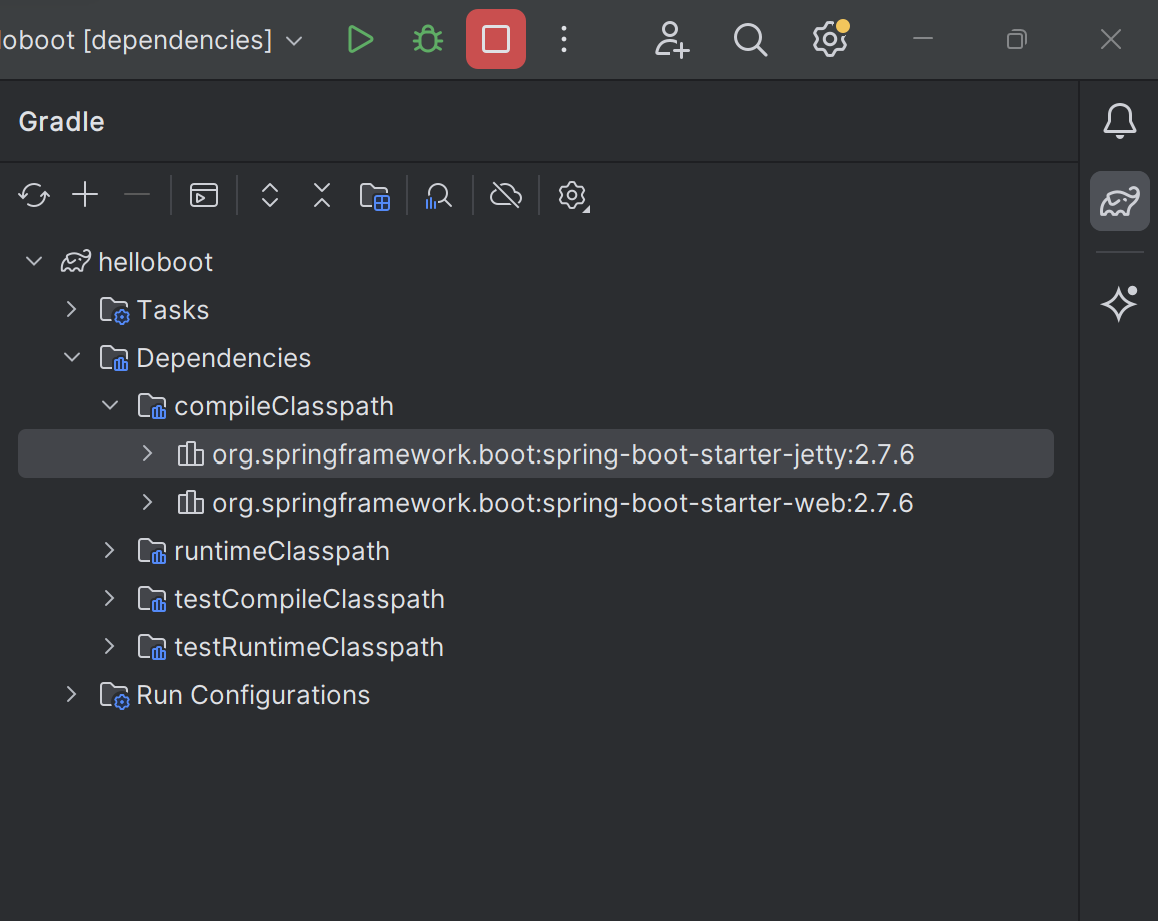The image size is (1158, 922).
Task: Select the compileClasspath tree item
Action: click(284, 406)
